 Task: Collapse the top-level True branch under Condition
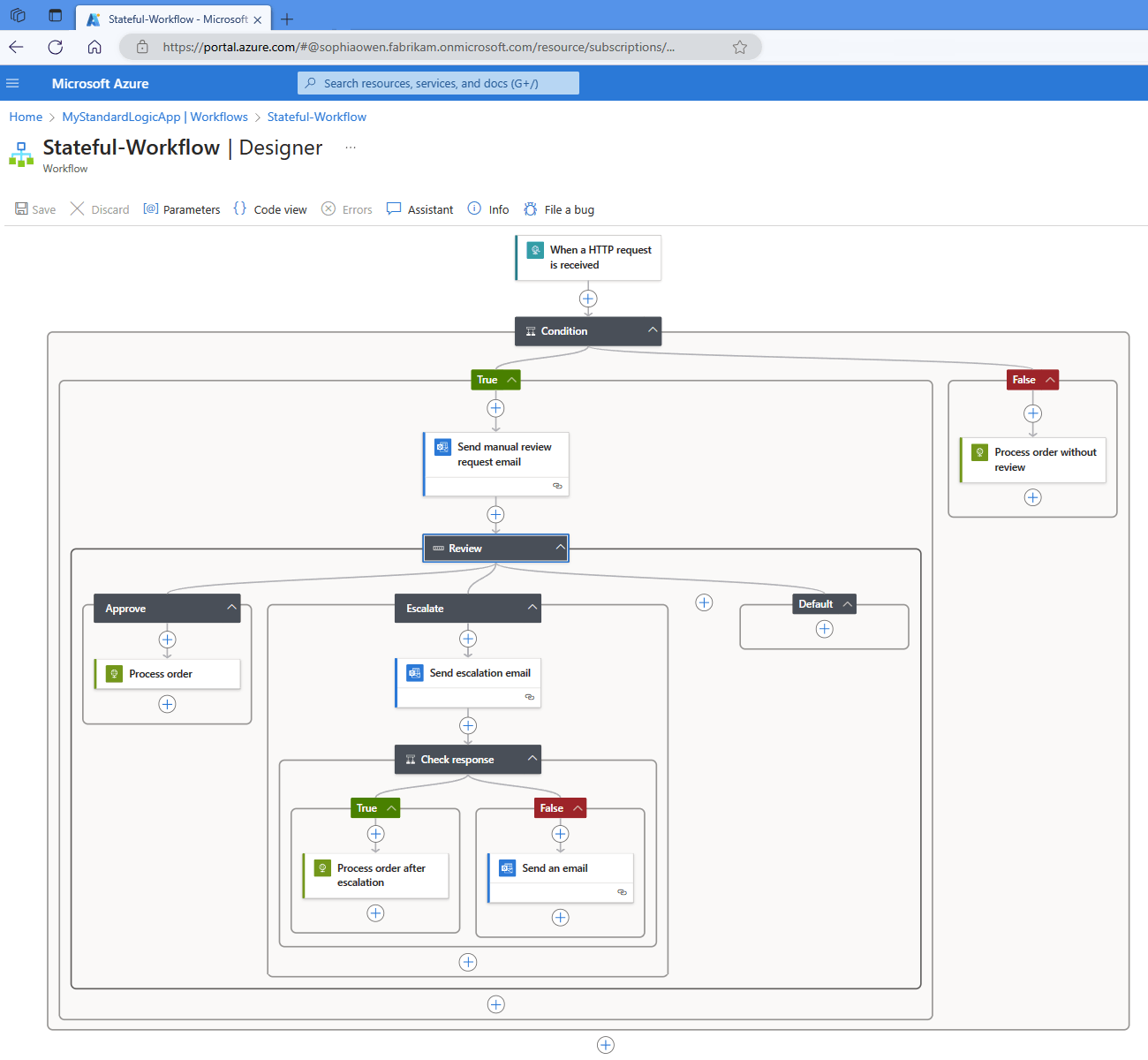[511, 380]
